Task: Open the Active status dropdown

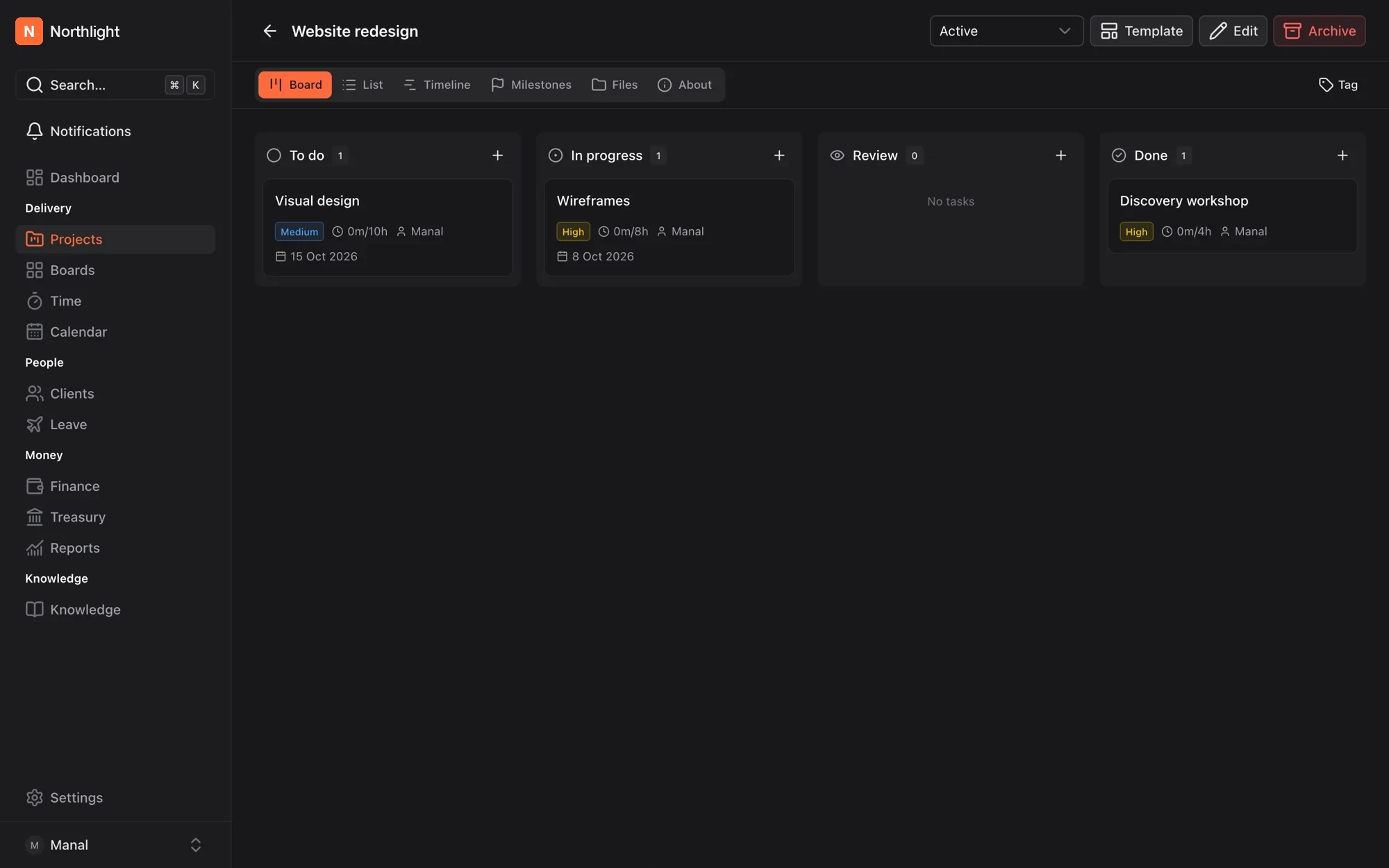Action: 1006,31
